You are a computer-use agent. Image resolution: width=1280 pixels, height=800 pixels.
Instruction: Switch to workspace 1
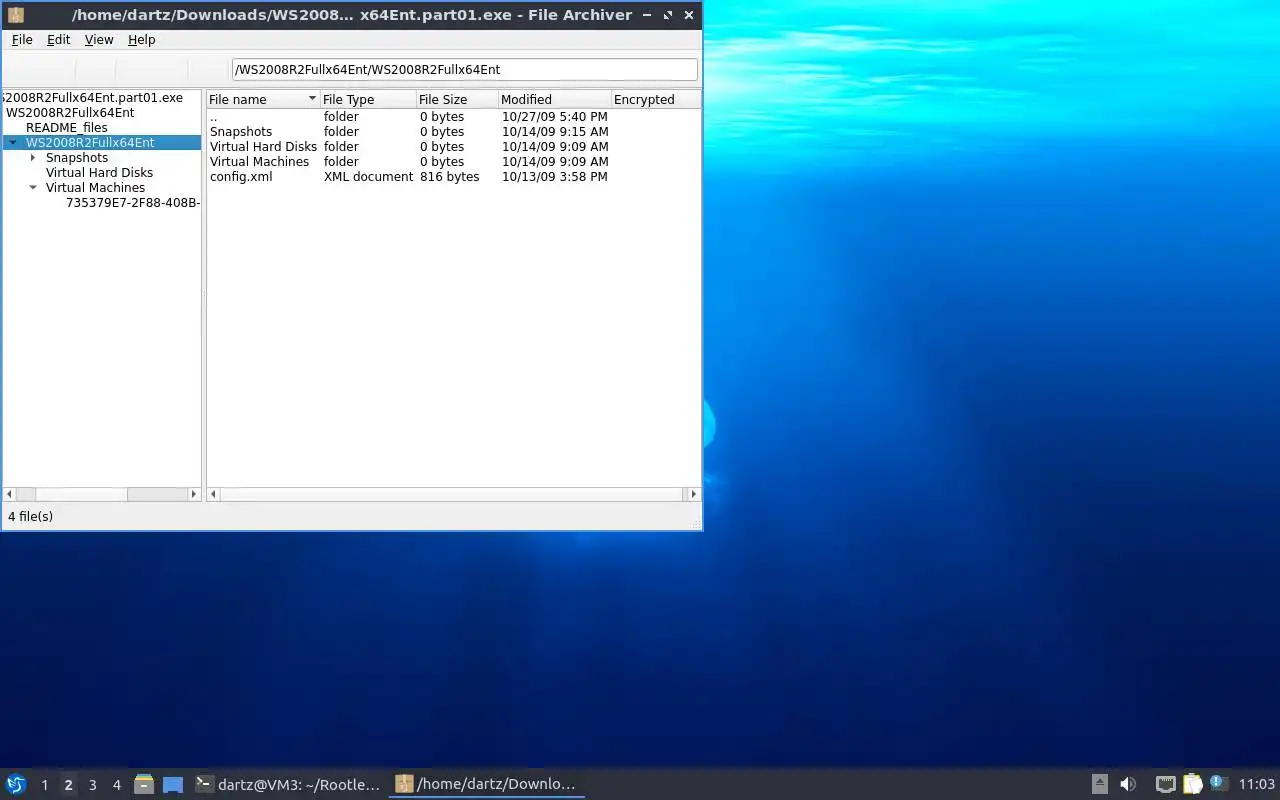point(44,785)
